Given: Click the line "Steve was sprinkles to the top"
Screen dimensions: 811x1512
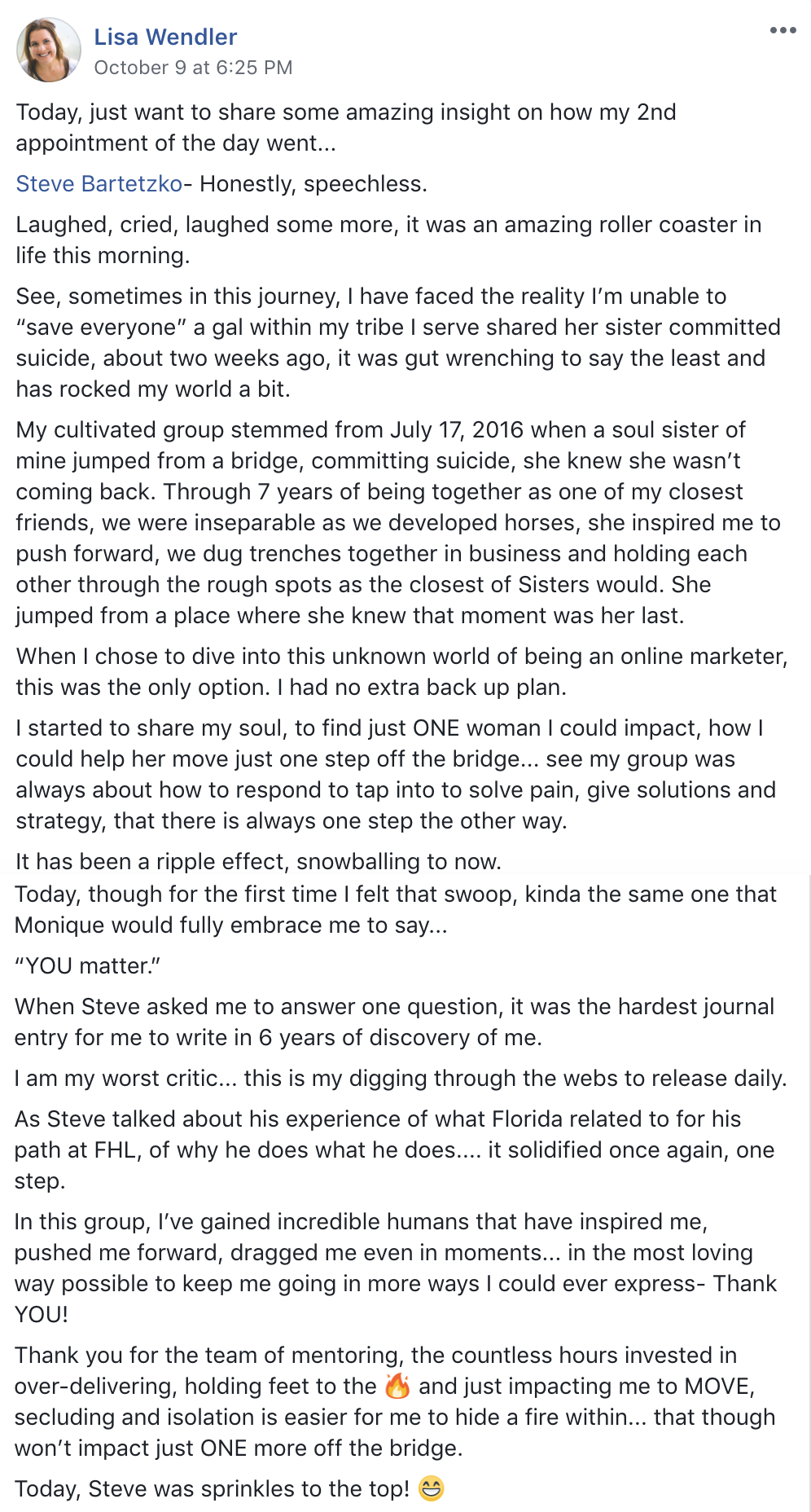Looking at the screenshot, I should coord(212,1489).
